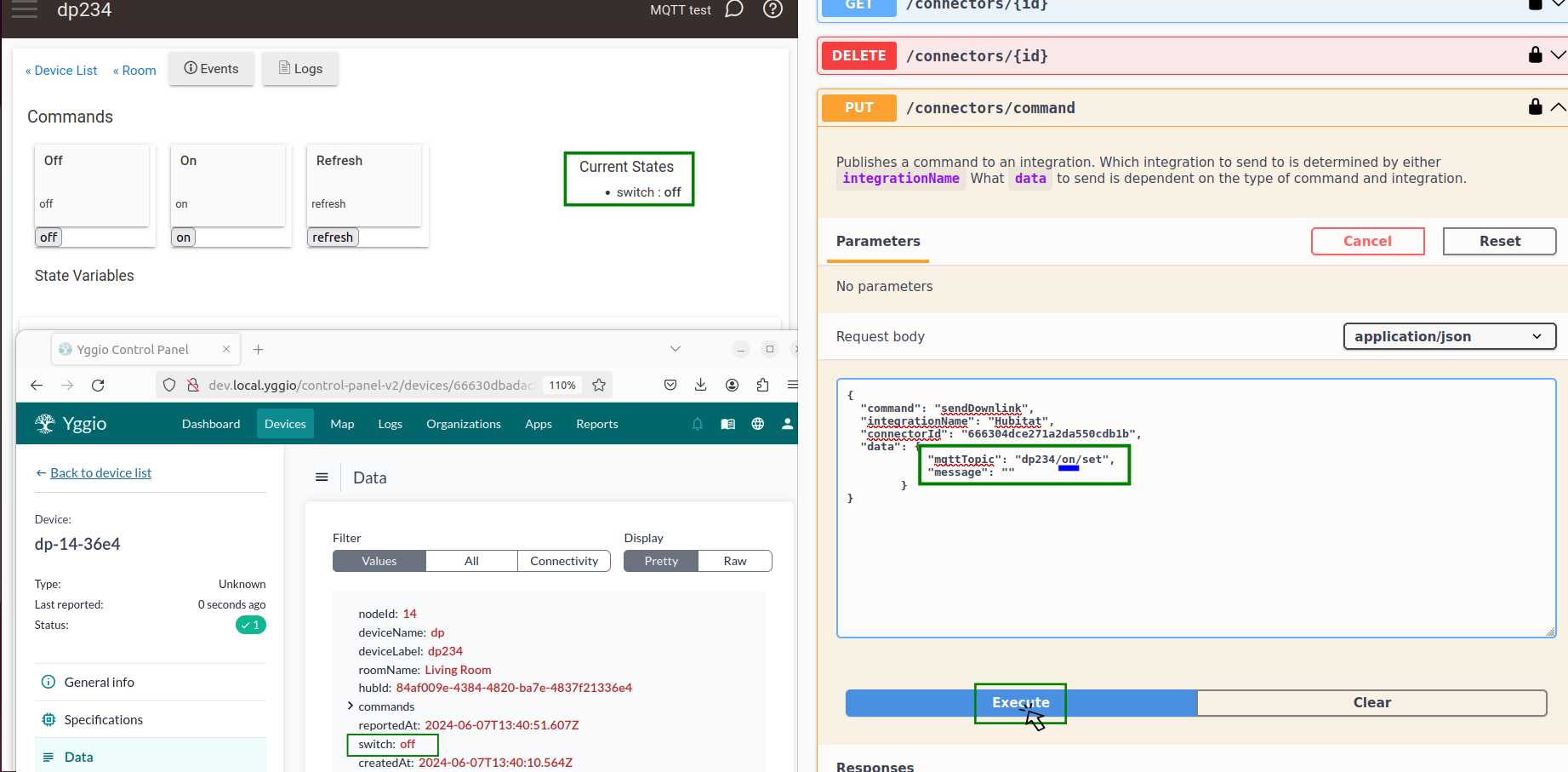Expand the commands tree node
Screen dimensions: 1568x772
[x=351, y=706]
